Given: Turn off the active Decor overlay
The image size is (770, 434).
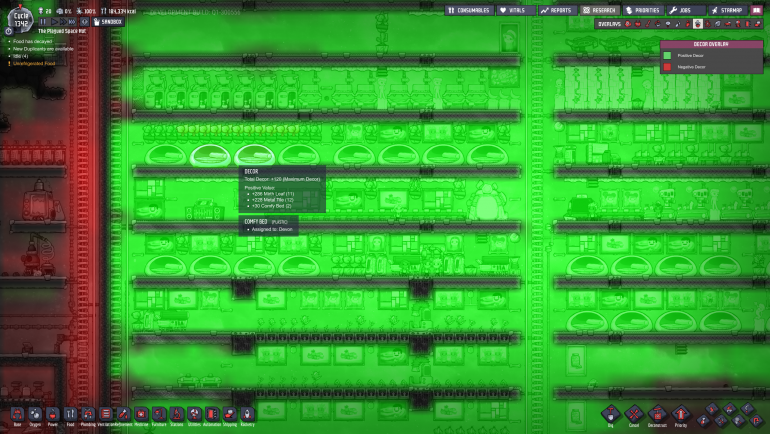Looking at the screenshot, I should click(698, 24).
